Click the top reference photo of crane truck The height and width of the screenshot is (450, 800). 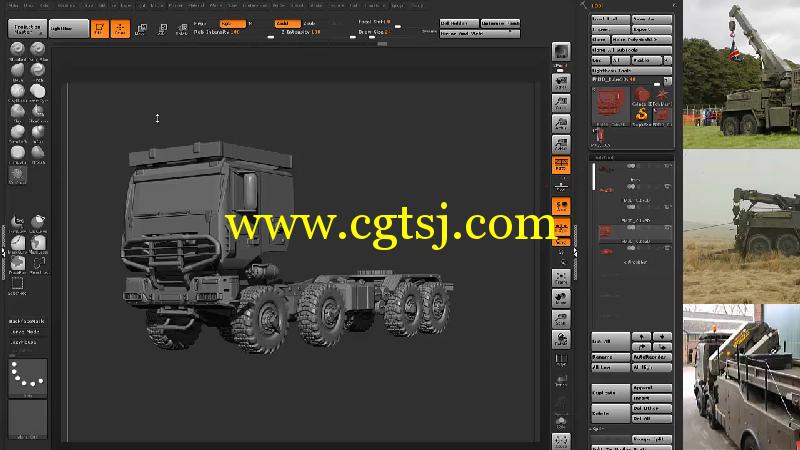coord(741,74)
